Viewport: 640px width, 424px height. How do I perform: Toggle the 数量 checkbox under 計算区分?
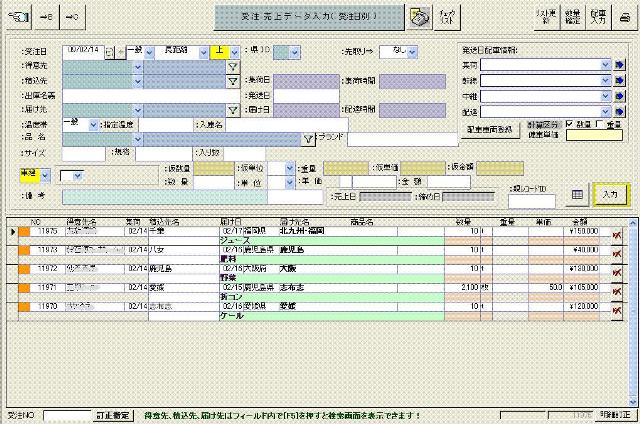click(571, 124)
